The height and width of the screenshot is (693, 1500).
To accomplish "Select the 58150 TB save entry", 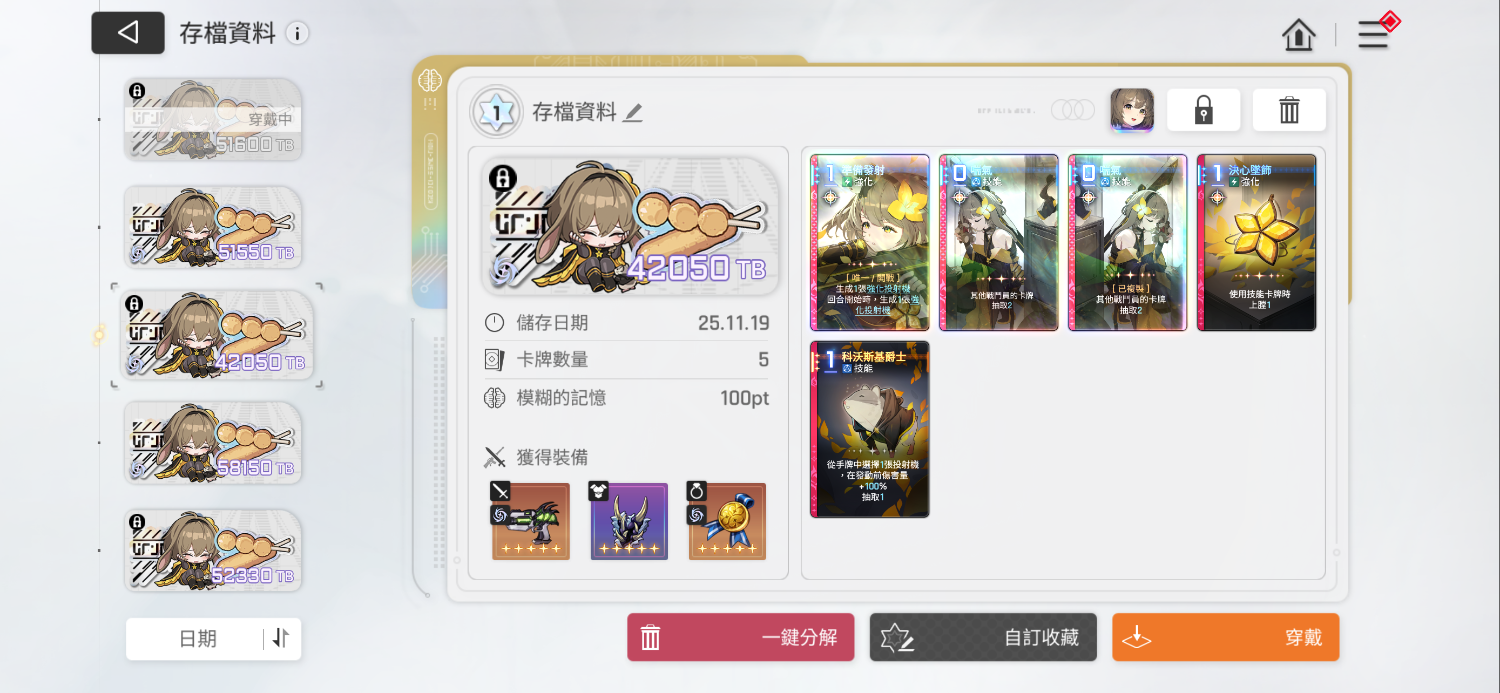I will click(x=213, y=442).
